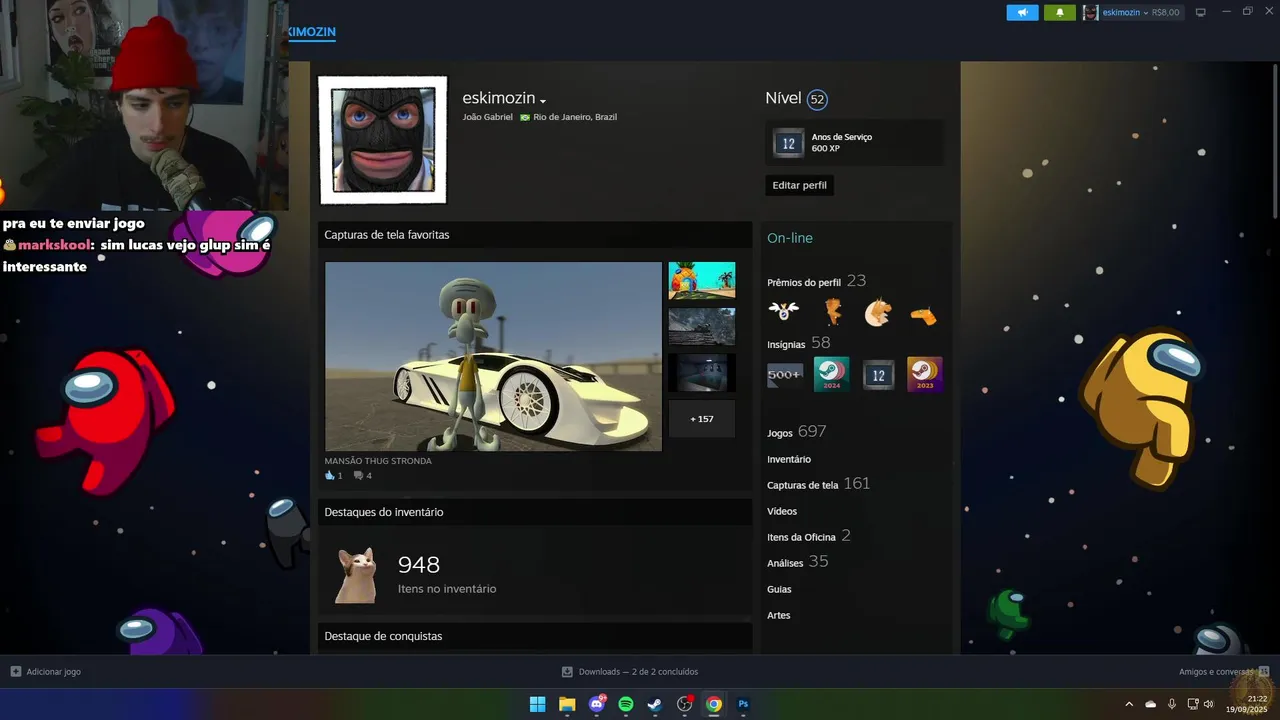Click the orange seahorse-like award icon
Image resolution: width=1280 pixels, height=720 pixels.
pos(832,312)
